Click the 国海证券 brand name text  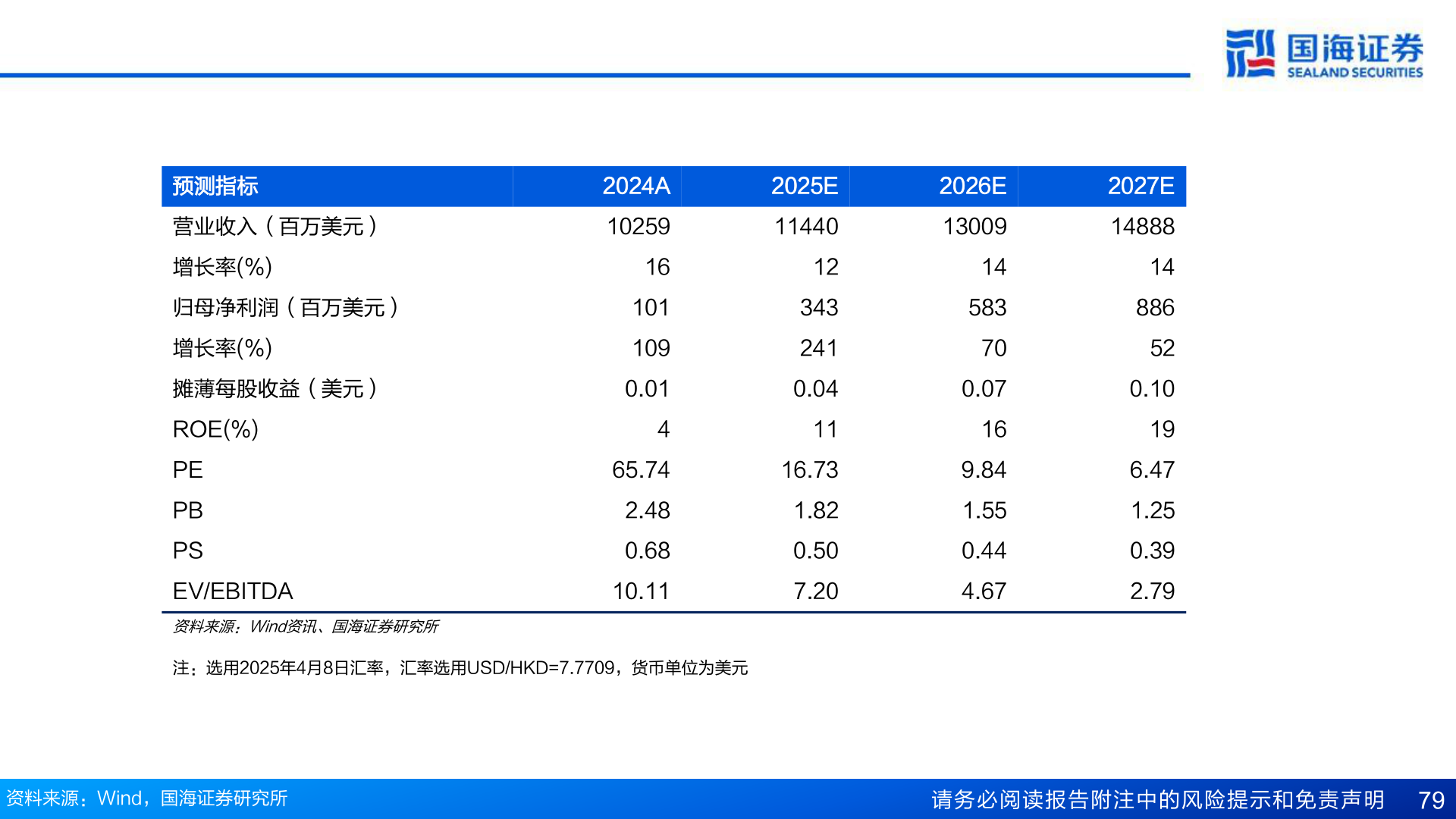click(x=1354, y=48)
